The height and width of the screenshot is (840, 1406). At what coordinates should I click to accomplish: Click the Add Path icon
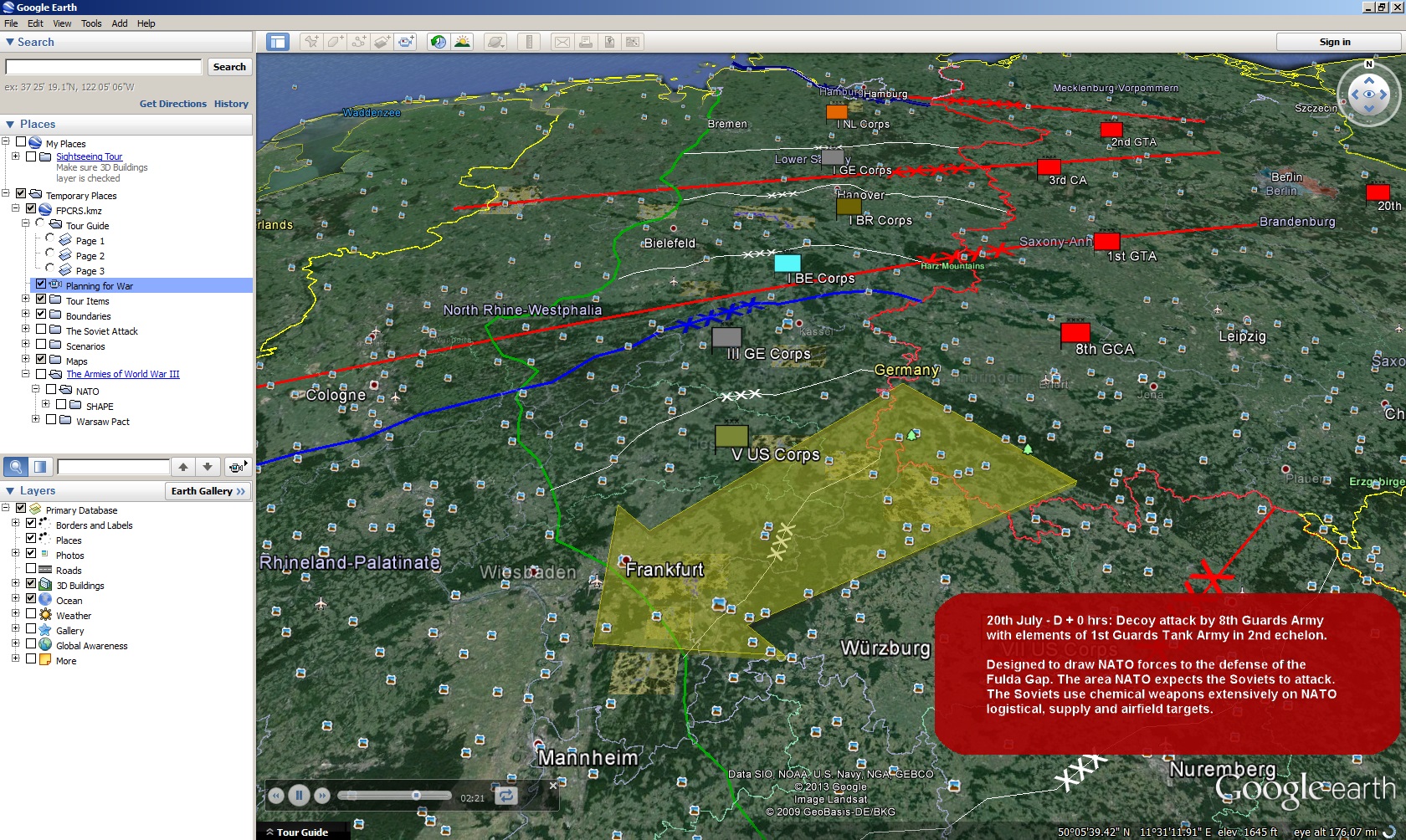pyautogui.click(x=359, y=42)
